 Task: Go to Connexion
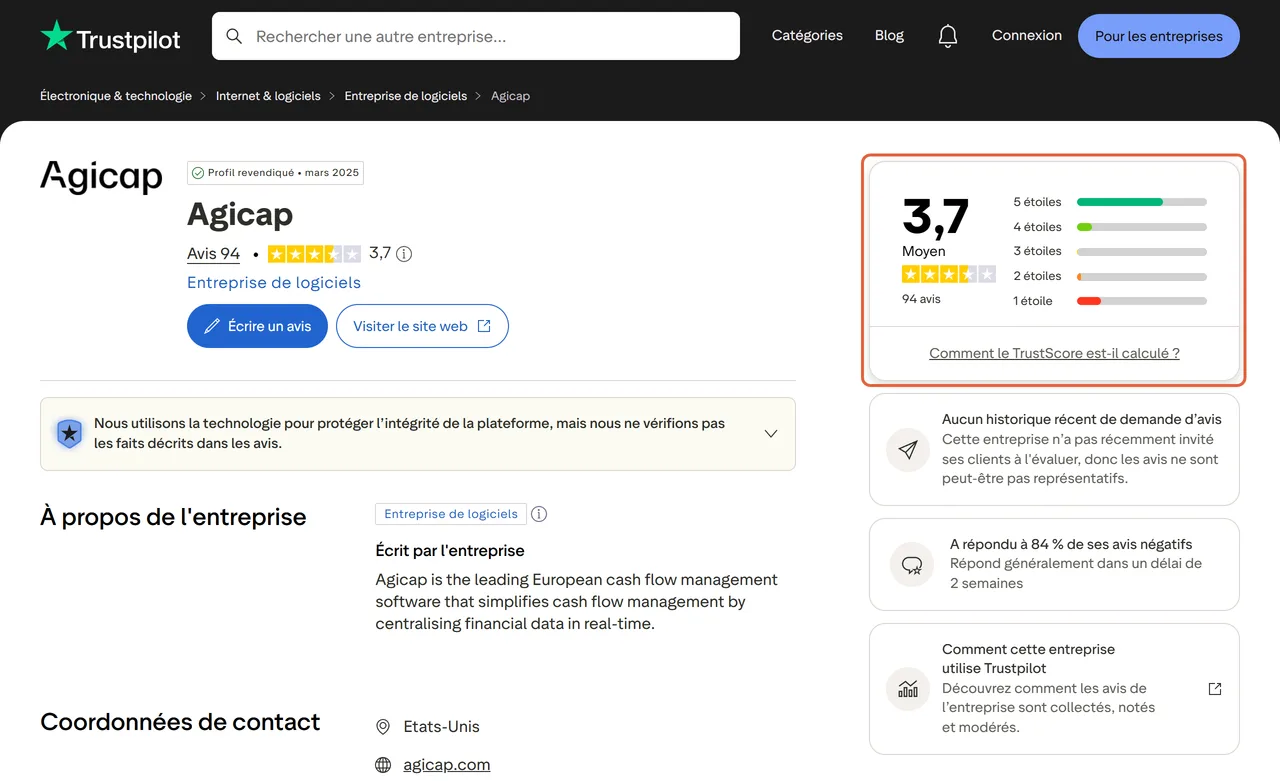(1027, 35)
